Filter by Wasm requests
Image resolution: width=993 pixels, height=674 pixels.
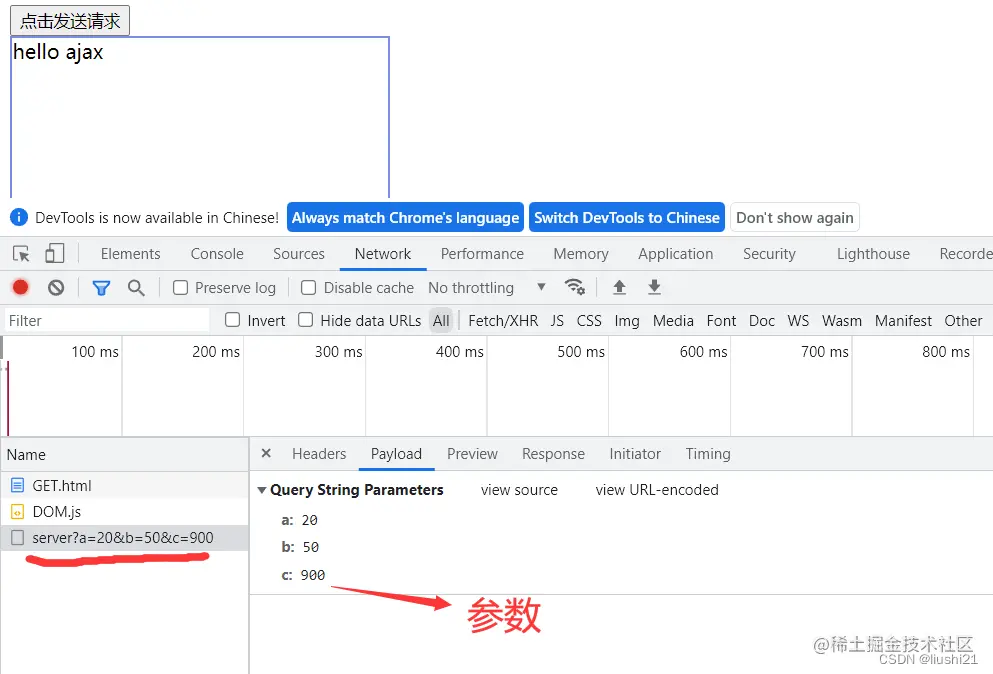tap(842, 321)
